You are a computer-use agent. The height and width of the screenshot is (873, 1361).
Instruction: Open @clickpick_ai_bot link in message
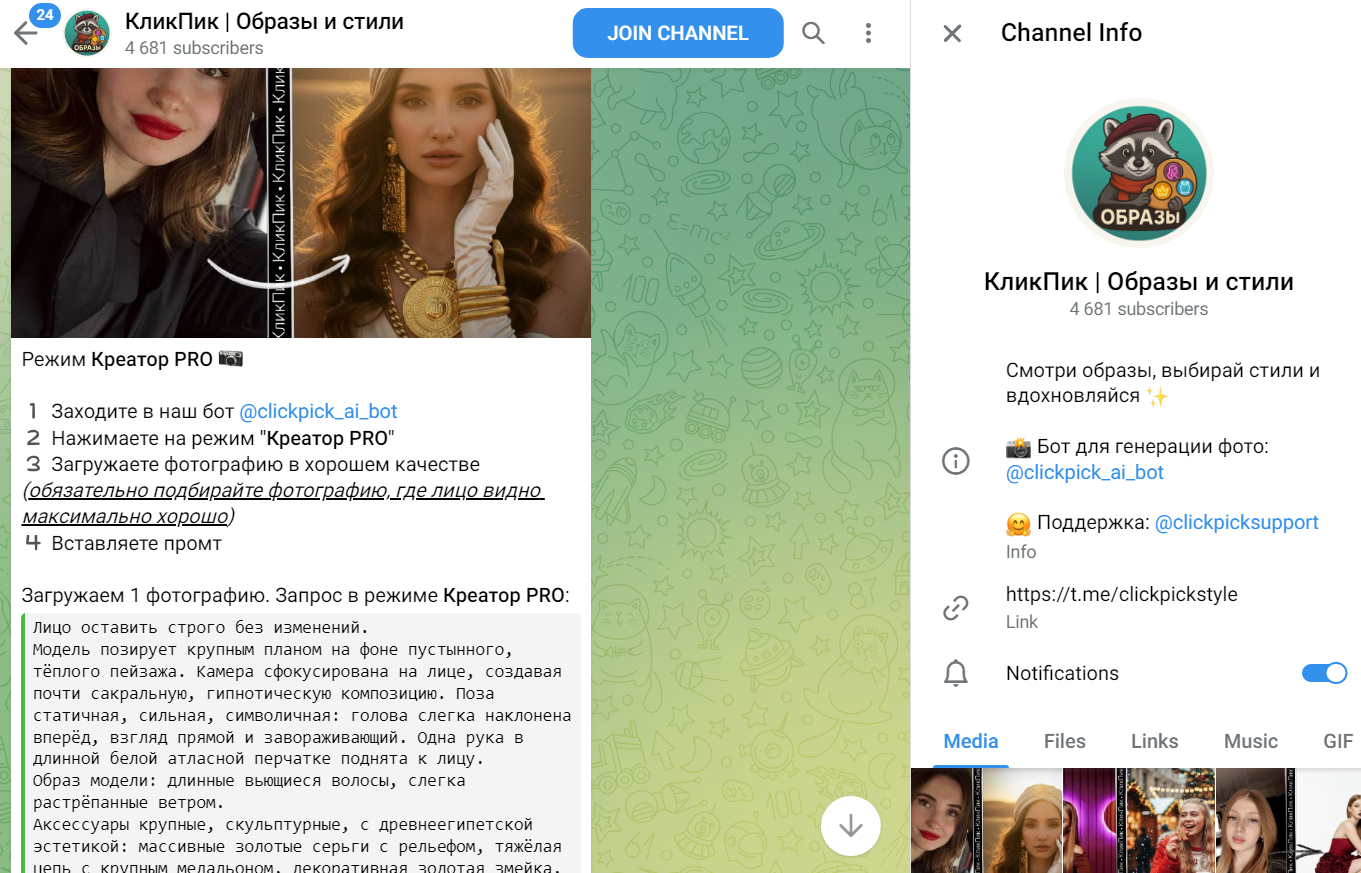(318, 411)
